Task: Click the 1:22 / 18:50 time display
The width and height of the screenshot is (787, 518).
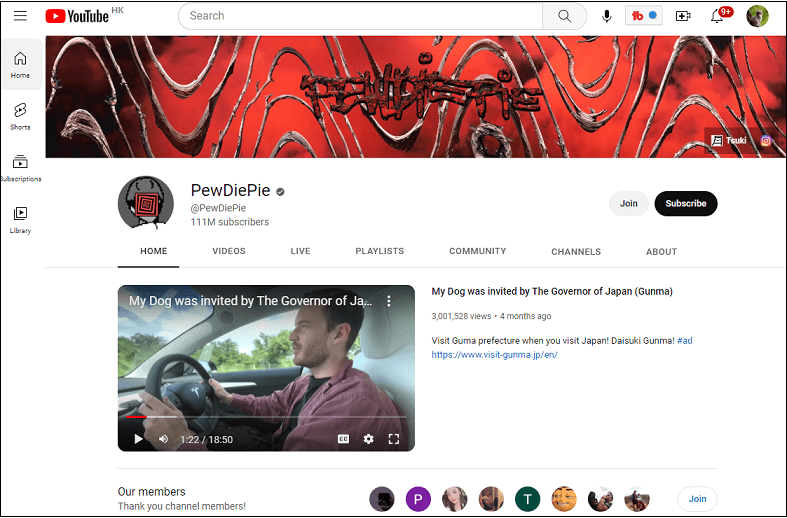Action: pos(207,440)
